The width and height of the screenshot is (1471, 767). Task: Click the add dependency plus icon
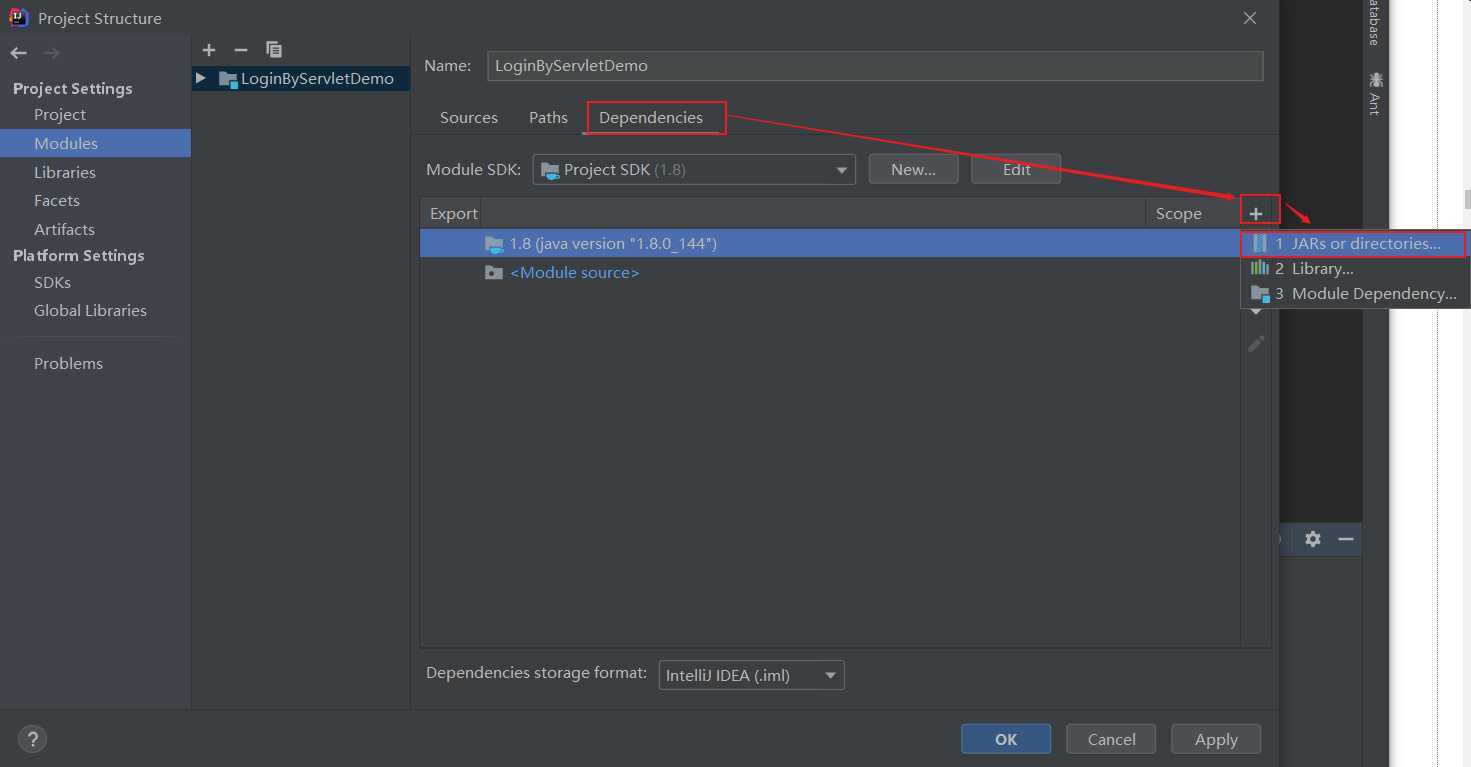click(1256, 212)
